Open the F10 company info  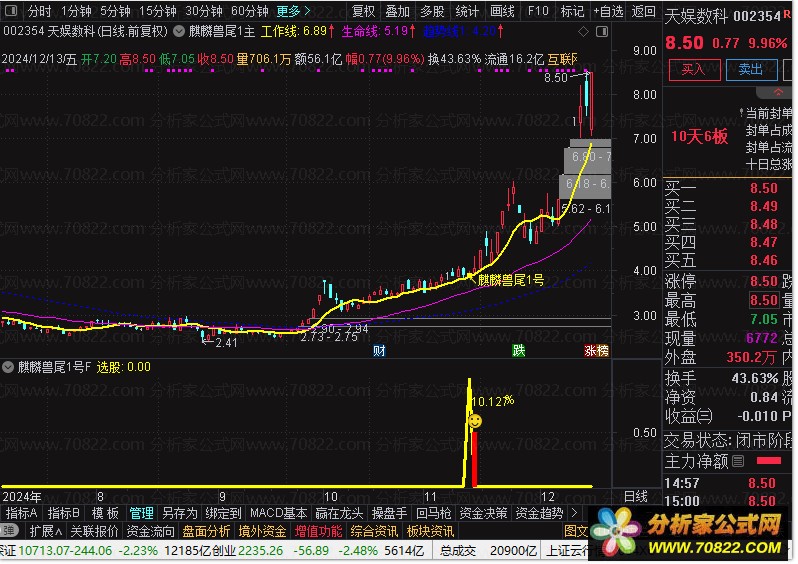coord(538,11)
